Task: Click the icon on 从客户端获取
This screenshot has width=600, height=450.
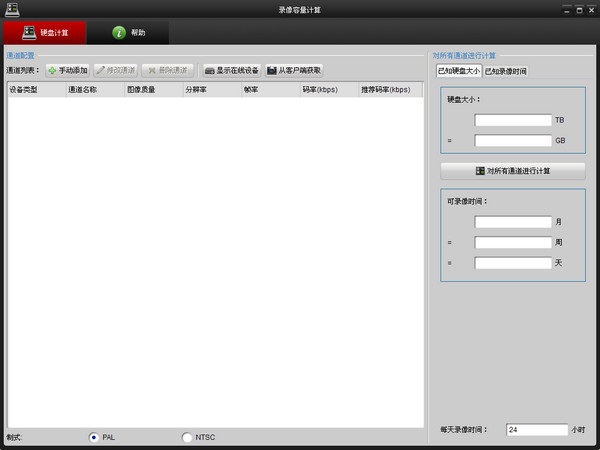Action: [x=272, y=71]
